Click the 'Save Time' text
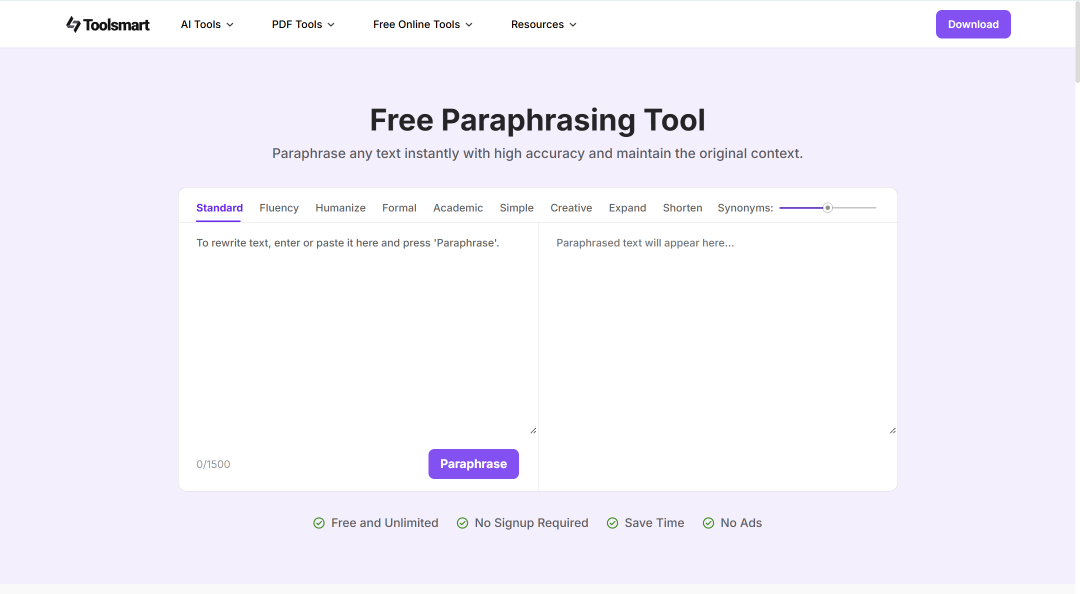The width and height of the screenshot is (1080, 594). click(654, 523)
